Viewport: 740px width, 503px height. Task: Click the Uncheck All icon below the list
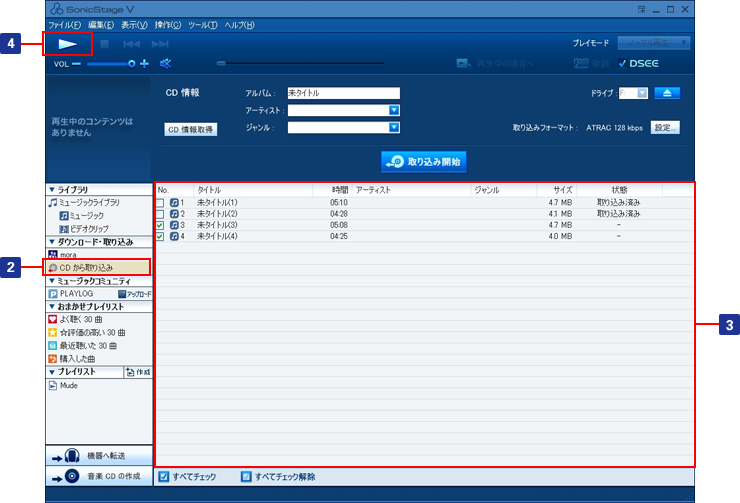[x=246, y=477]
